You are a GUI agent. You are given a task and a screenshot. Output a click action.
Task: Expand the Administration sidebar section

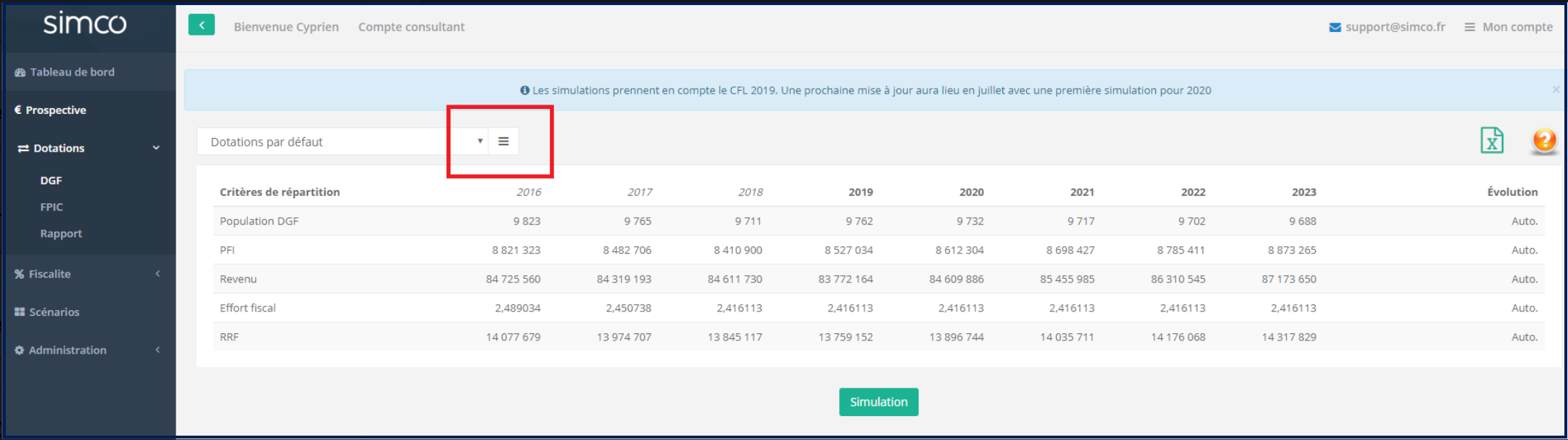tap(157, 350)
